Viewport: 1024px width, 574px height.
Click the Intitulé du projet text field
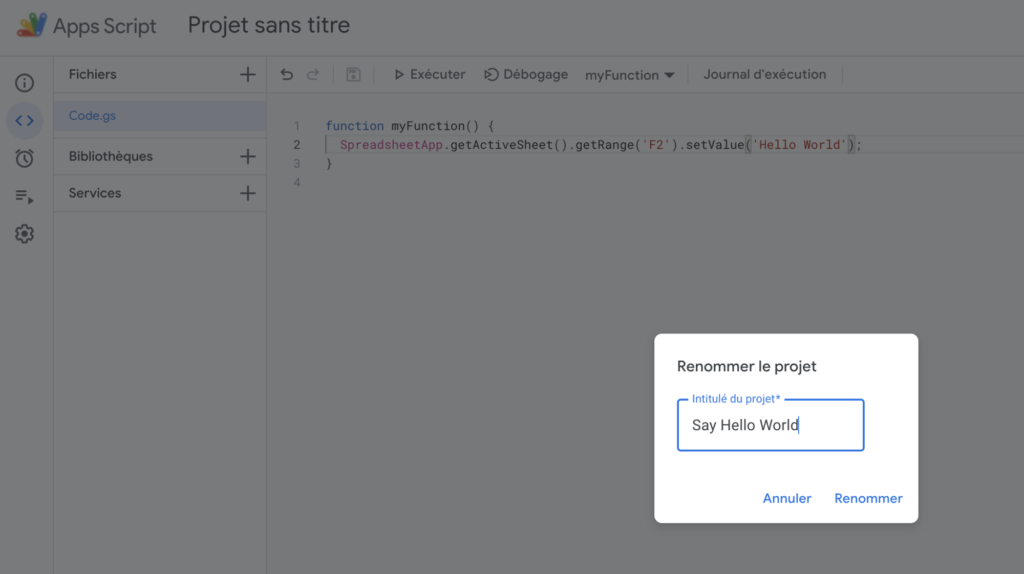(770, 425)
